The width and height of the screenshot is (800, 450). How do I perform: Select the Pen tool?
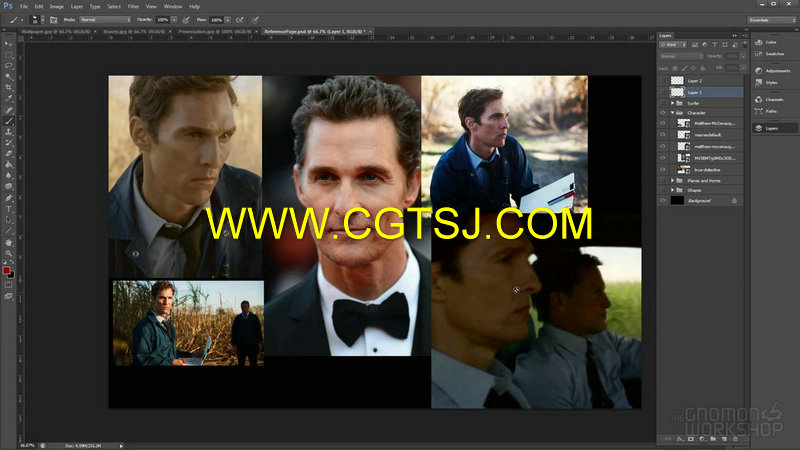(x=8, y=198)
